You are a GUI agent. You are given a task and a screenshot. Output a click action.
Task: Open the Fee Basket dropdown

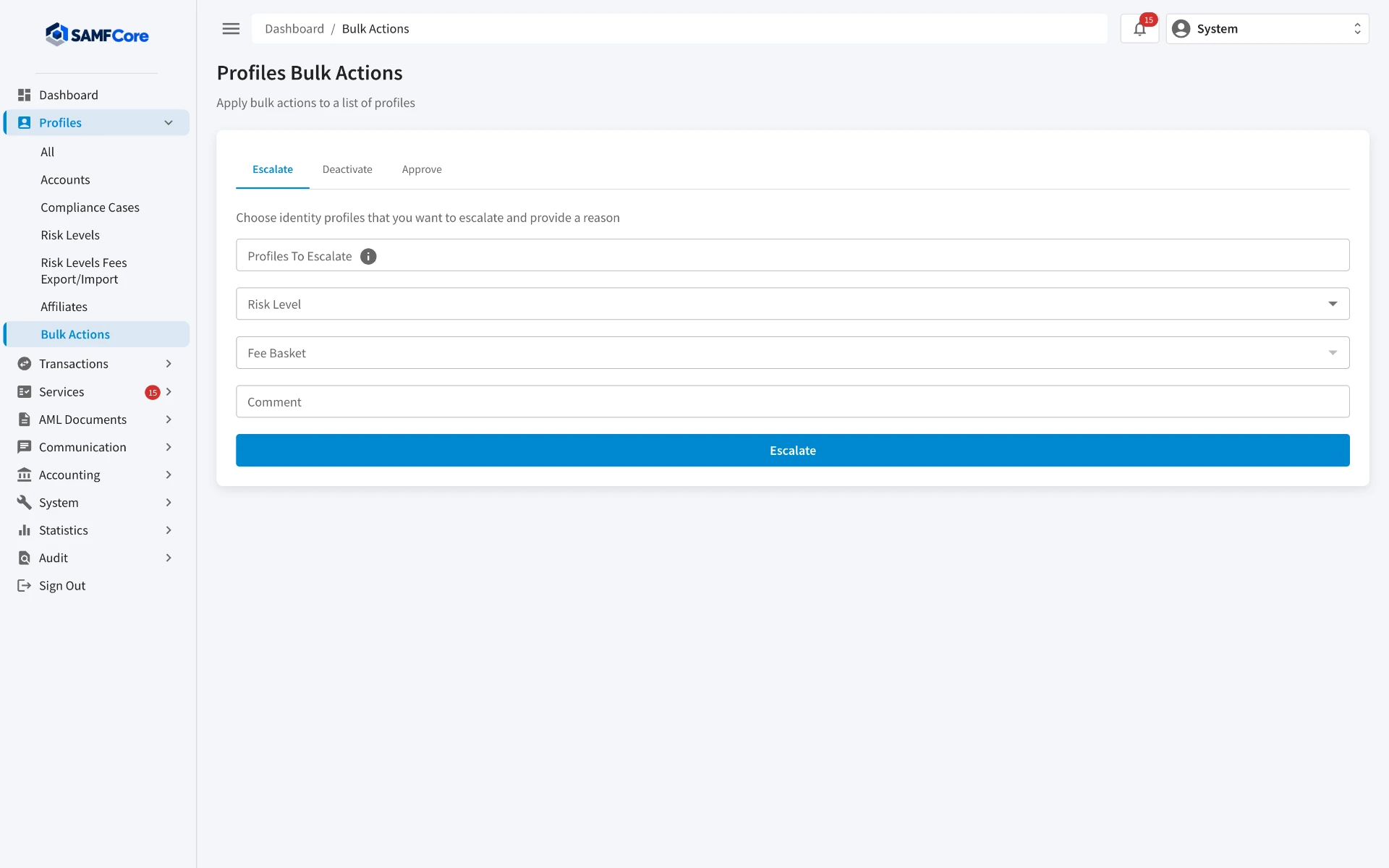click(792, 353)
